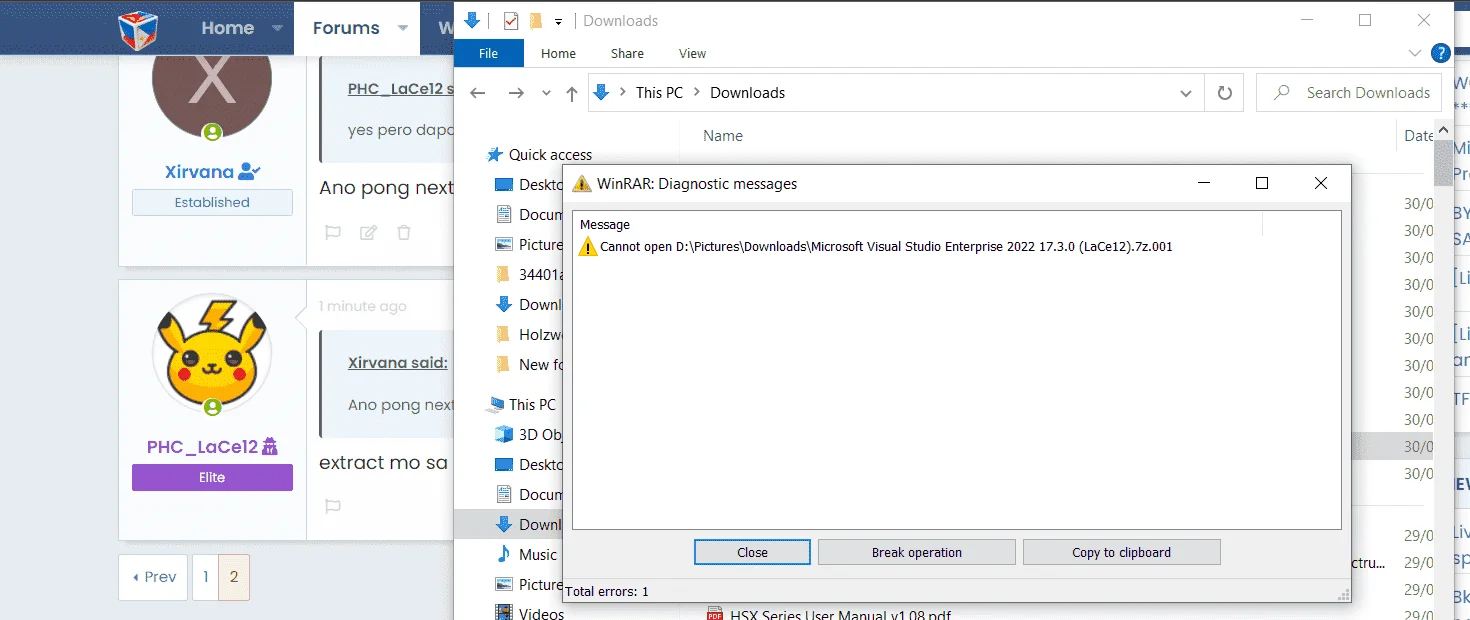The height and width of the screenshot is (620, 1470).
Task: Click the New folder icon in Explorer title bar
Action: pyautogui.click(x=536, y=21)
